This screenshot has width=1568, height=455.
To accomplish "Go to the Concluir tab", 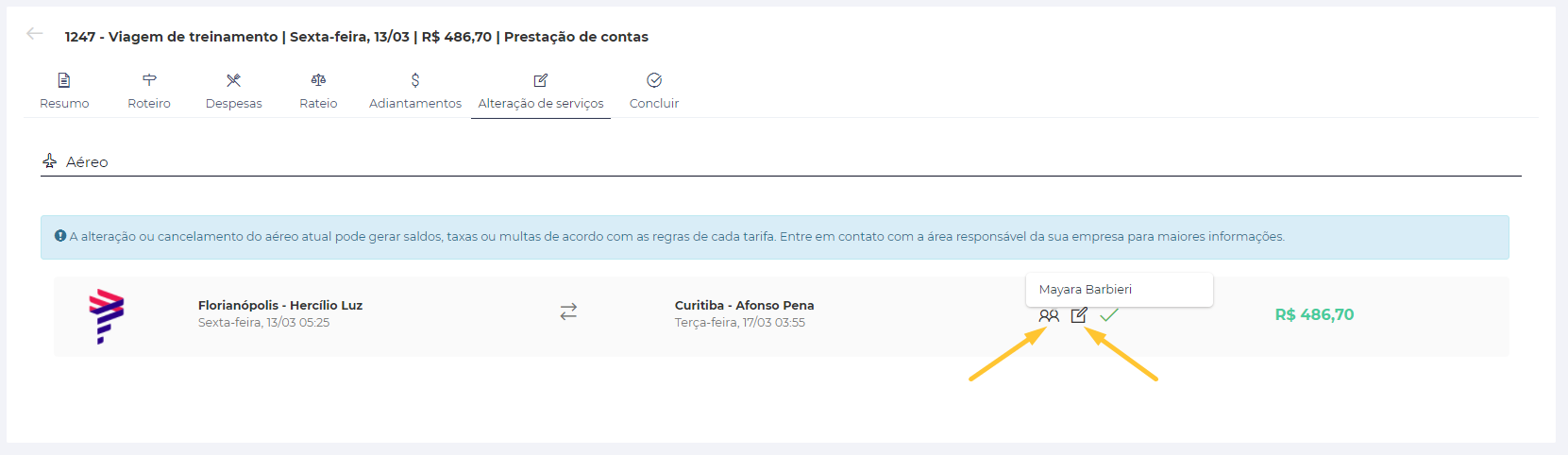I will click(x=654, y=91).
